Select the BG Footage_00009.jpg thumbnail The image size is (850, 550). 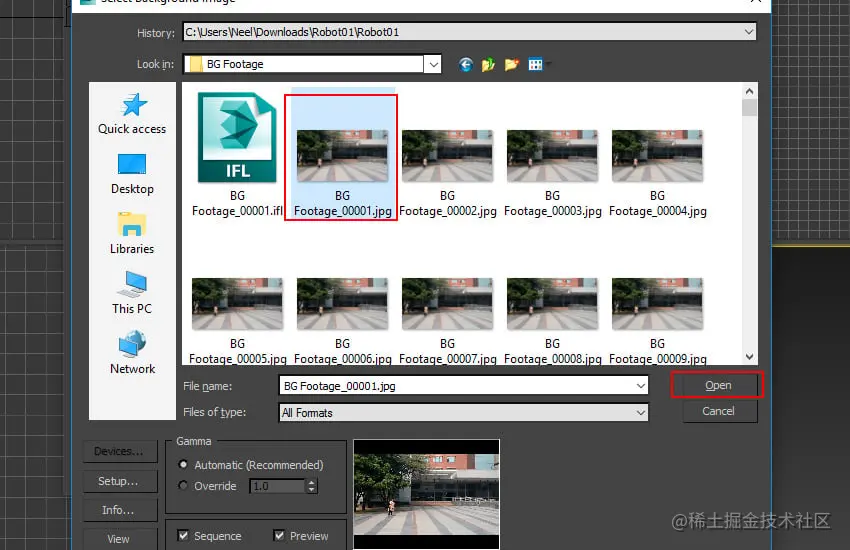pos(658,304)
